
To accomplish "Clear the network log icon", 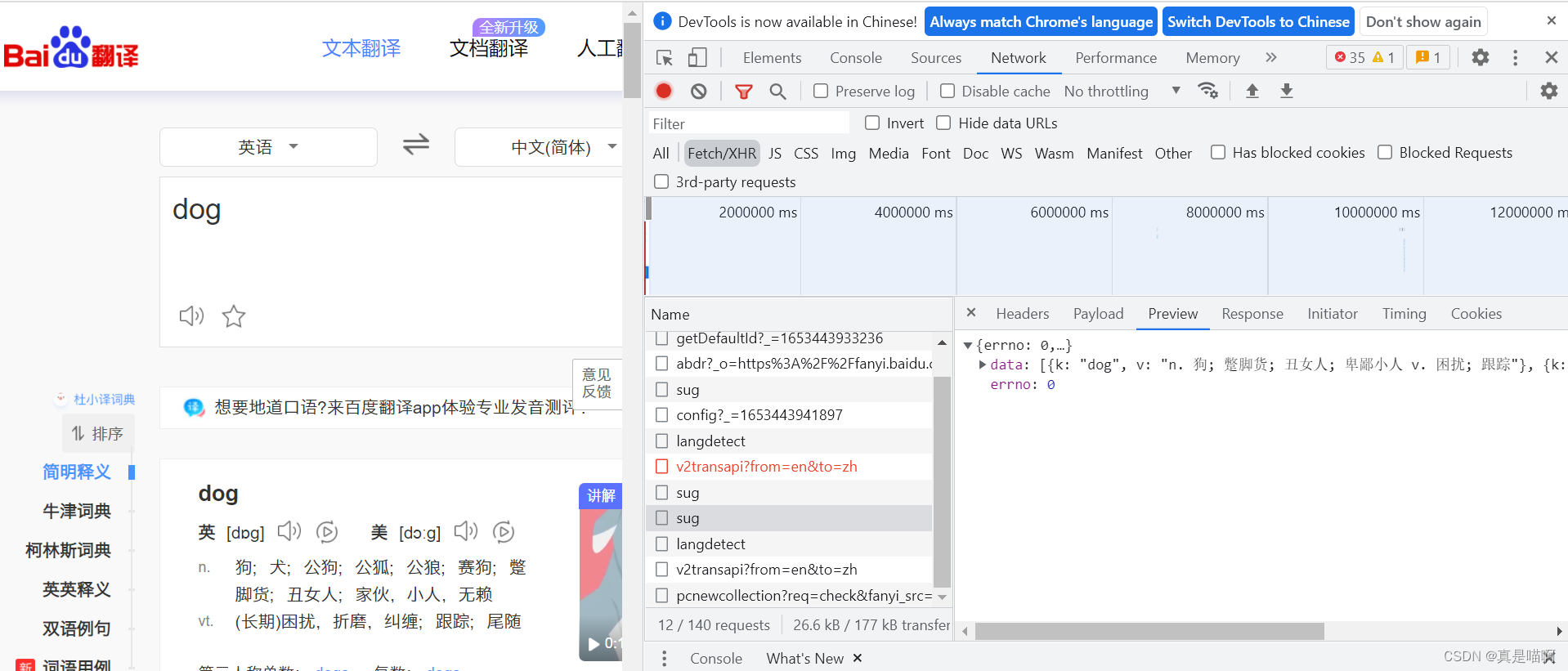I will pyautogui.click(x=698, y=91).
